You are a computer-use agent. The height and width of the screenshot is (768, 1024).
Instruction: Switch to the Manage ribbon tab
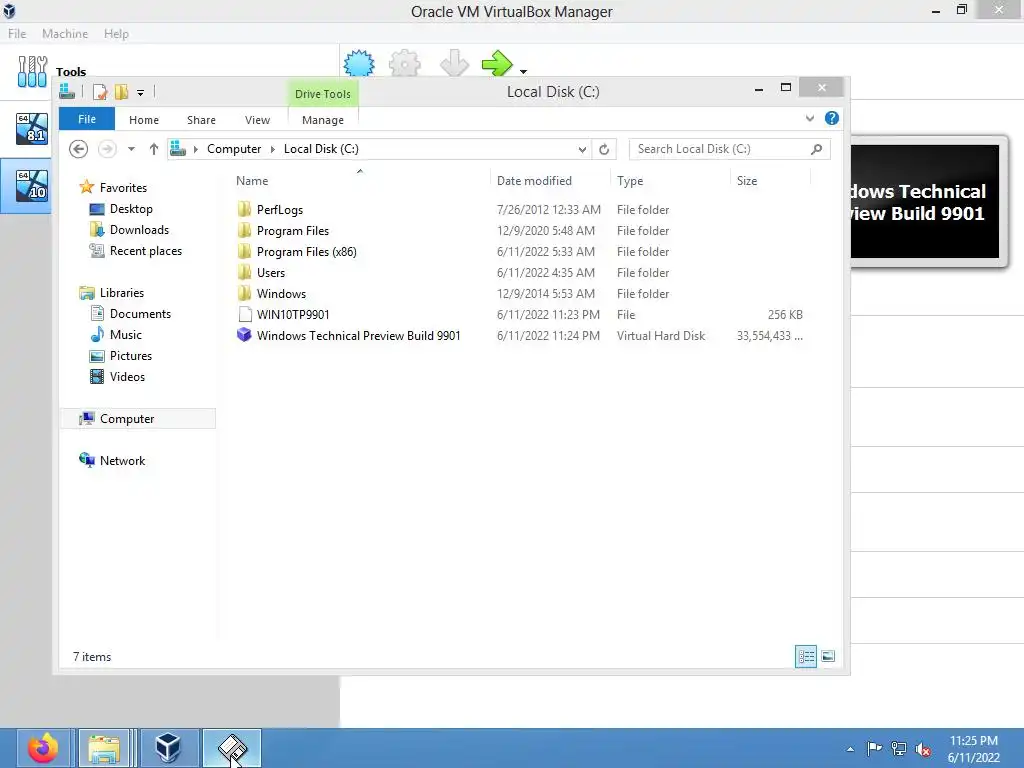(x=323, y=120)
